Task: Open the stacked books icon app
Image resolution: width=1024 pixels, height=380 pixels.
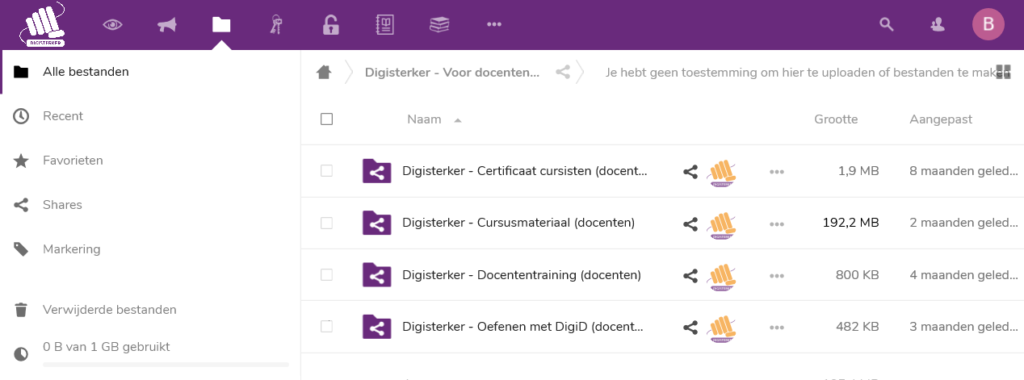Action: coord(440,25)
